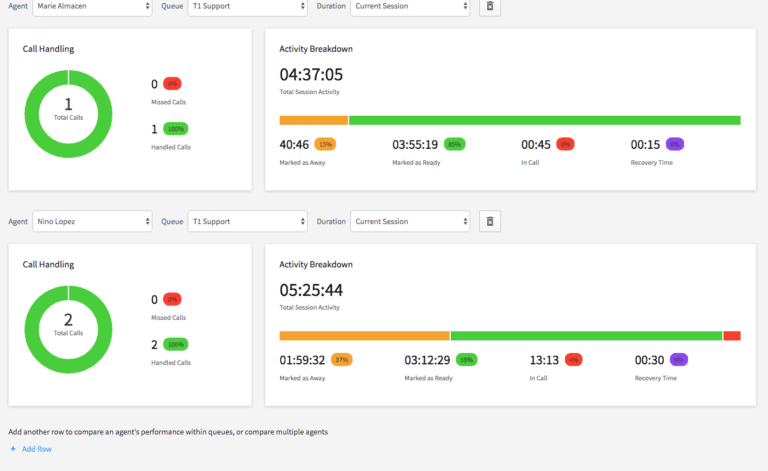The height and width of the screenshot is (471, 768).
Task: Click the green 59% Marked as Ready badge
Action: tap(465, 359)
